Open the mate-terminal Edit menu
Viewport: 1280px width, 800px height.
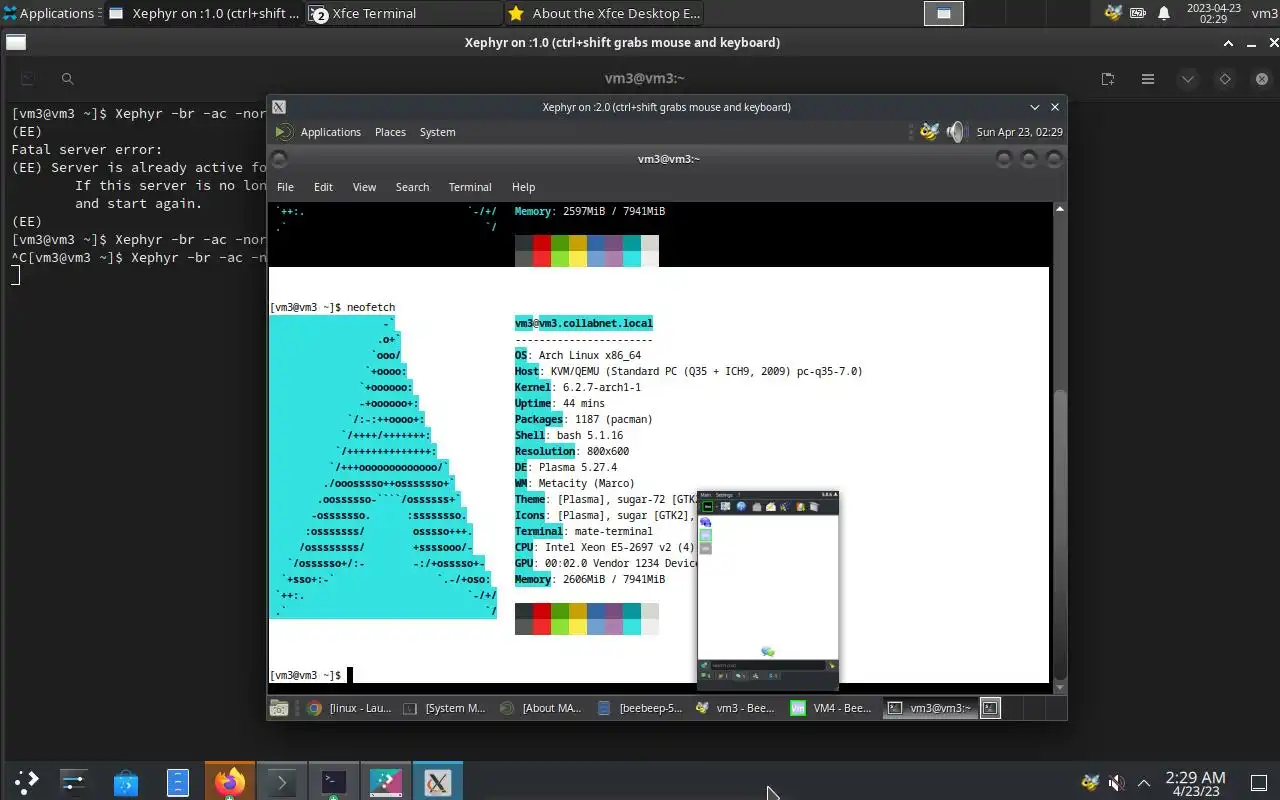[323, 187]
